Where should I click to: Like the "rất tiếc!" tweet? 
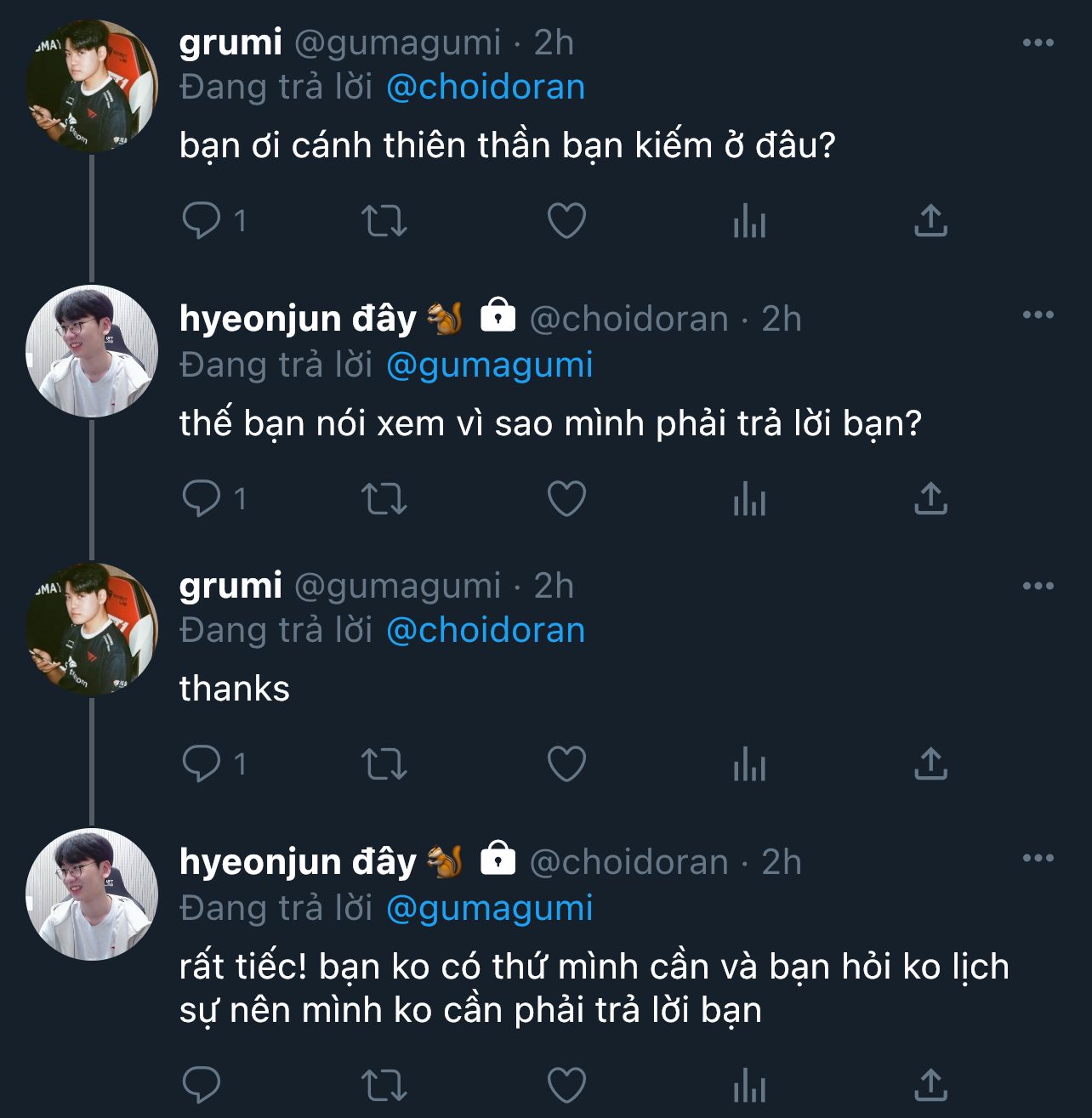point(566,1085)
